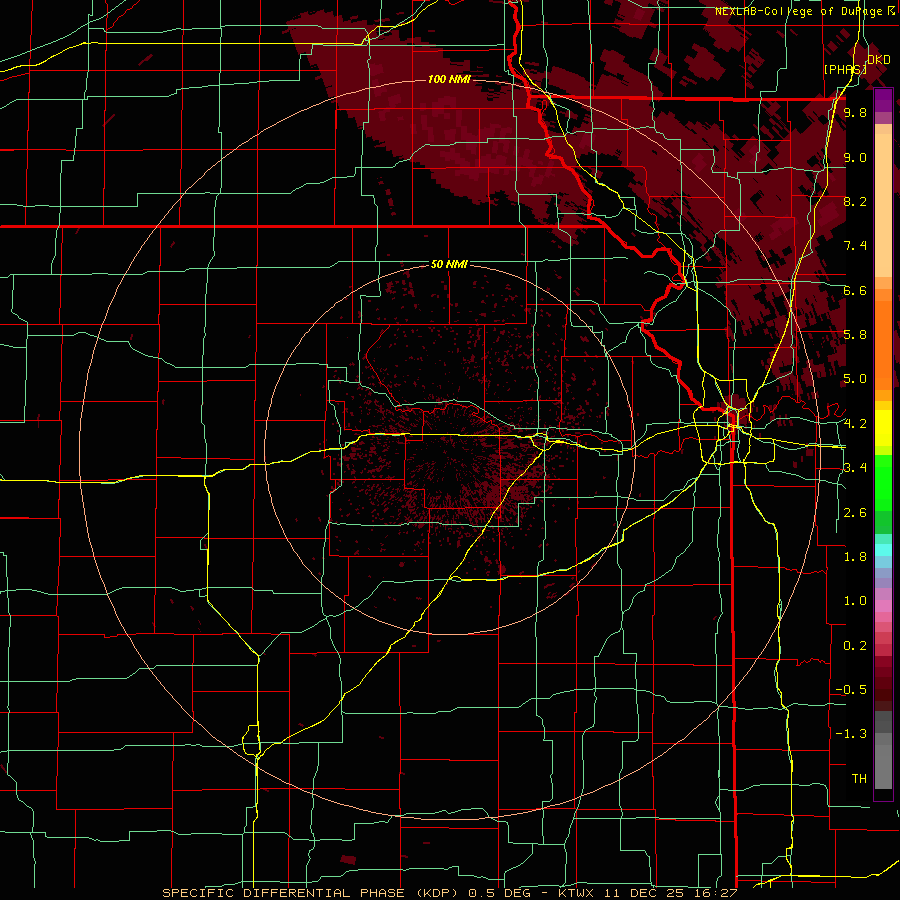Click the 9.0 value on the color scale

point(855,158)
